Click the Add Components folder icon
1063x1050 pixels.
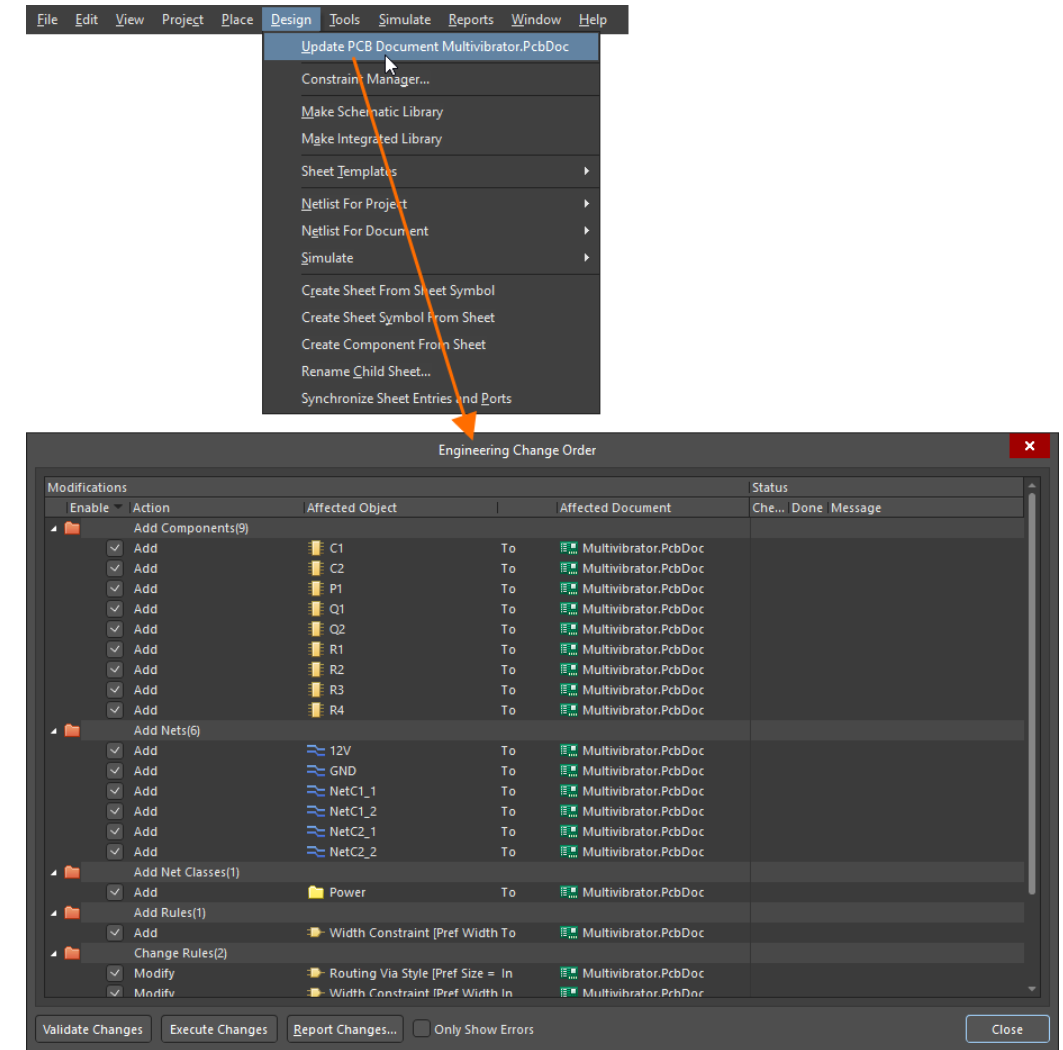72,528
